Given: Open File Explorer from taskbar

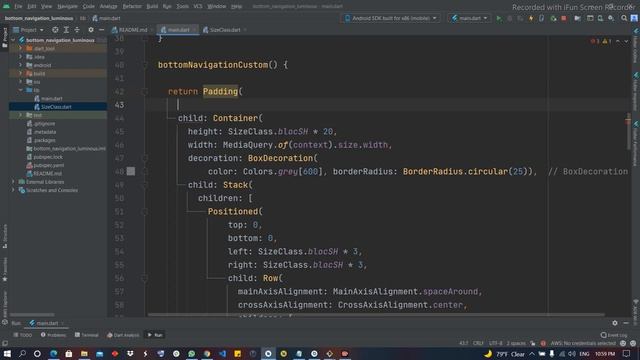Looking at the screenshot, I should click(84, 353).
